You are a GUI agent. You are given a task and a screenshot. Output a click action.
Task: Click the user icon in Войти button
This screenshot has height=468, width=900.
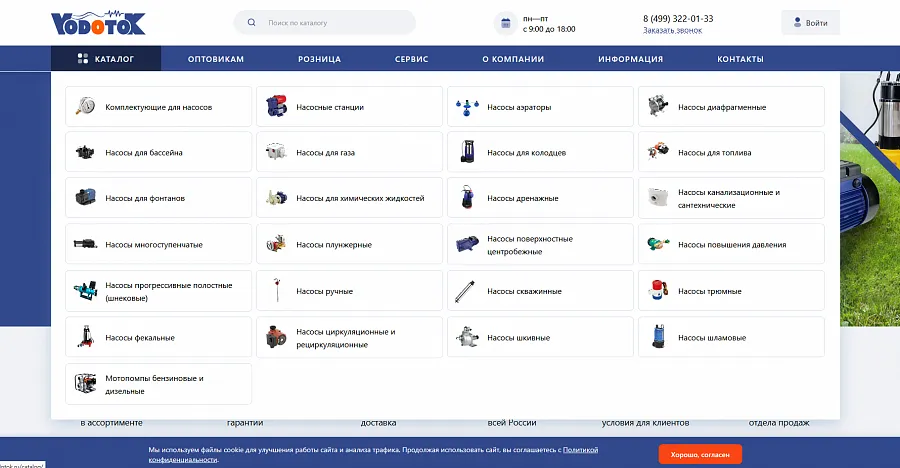pos(797,22)
